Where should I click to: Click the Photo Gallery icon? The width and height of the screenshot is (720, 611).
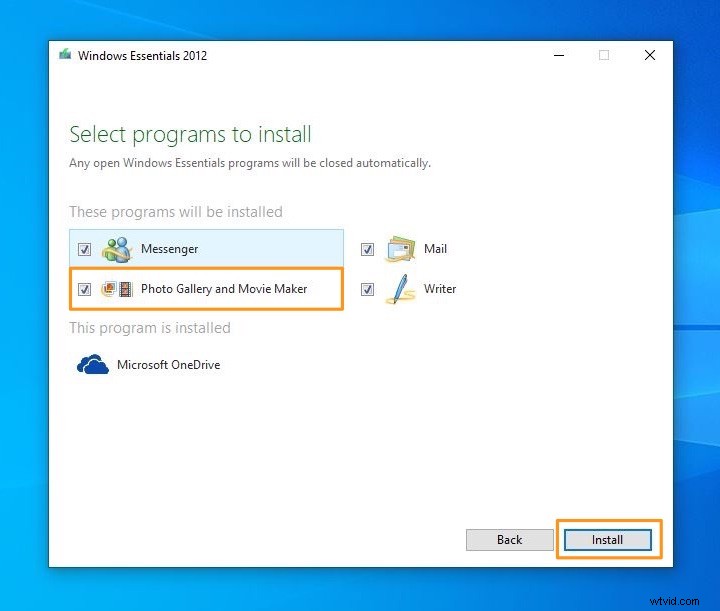click(x=108, y=289)
